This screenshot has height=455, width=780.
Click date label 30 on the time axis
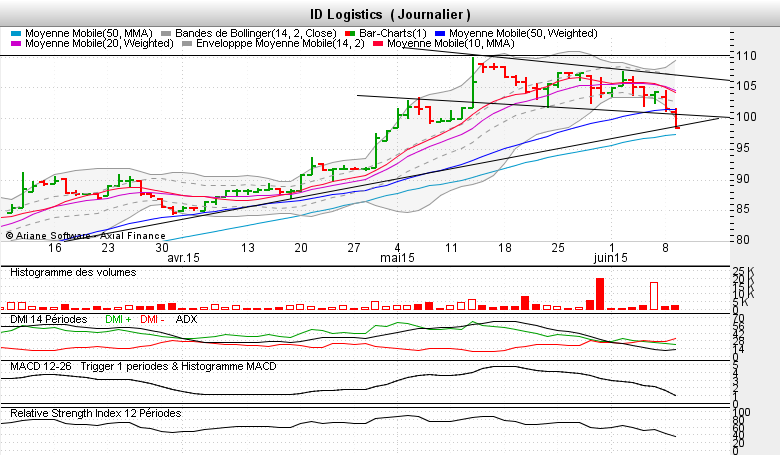(x=162, y=248)
